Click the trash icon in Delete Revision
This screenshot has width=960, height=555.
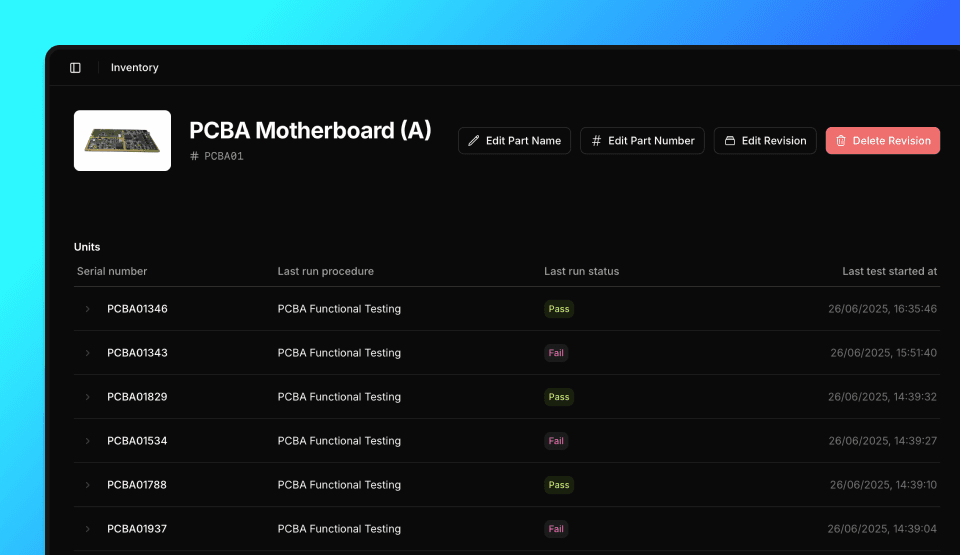(x=841, y=141)
